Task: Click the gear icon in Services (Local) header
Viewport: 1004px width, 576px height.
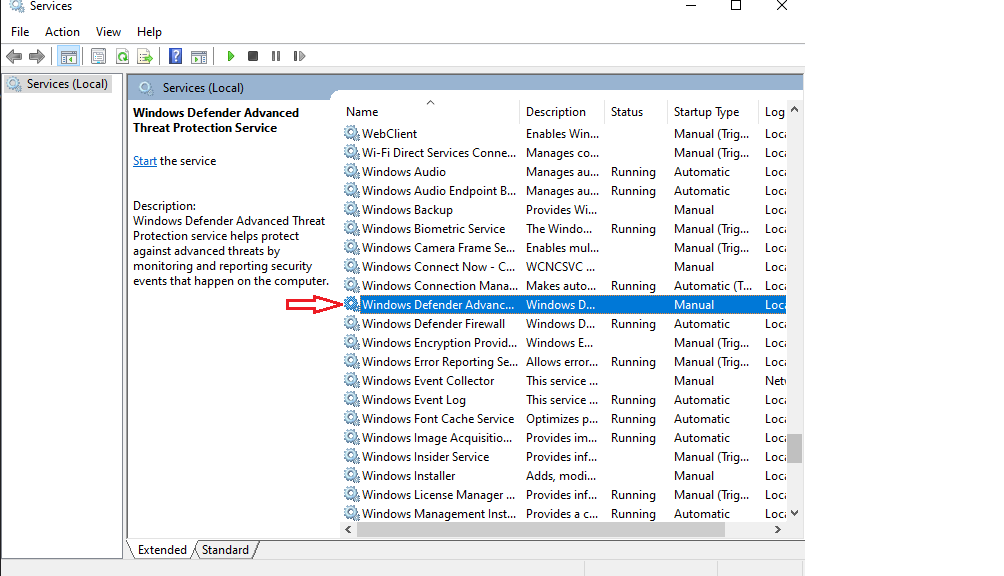Action: (146, 88)
